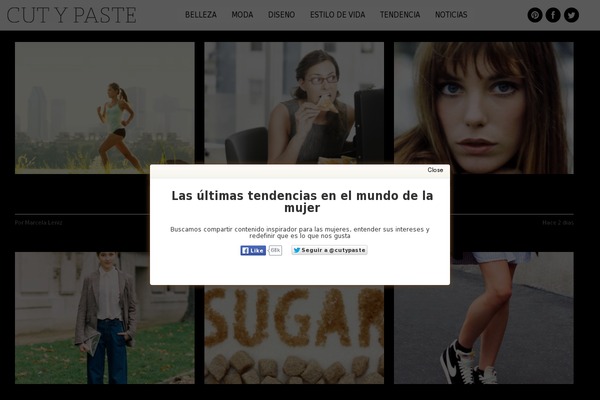This screenshot has width=600, height=400.
Task: Click the Facebook like count bubble
Action: coord(275,250)
